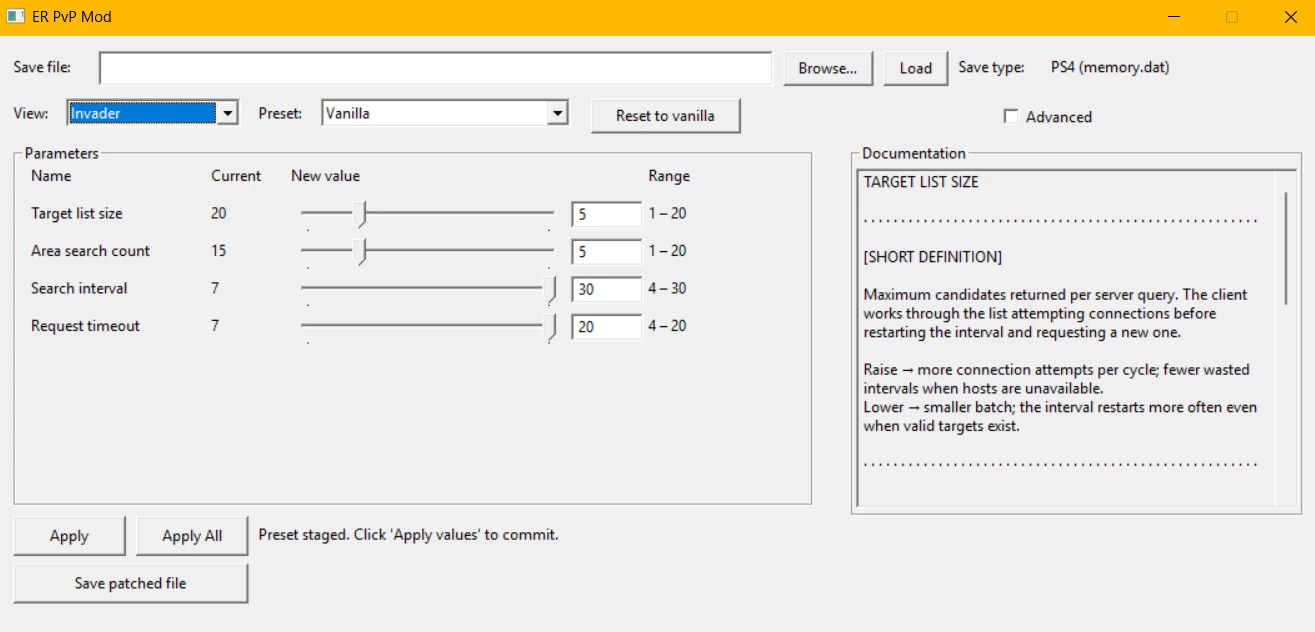Click the 'Search interval' parameter label
Image resolution: width=1315 pixels, height=632 pixels.
click(x=79, y=288)
